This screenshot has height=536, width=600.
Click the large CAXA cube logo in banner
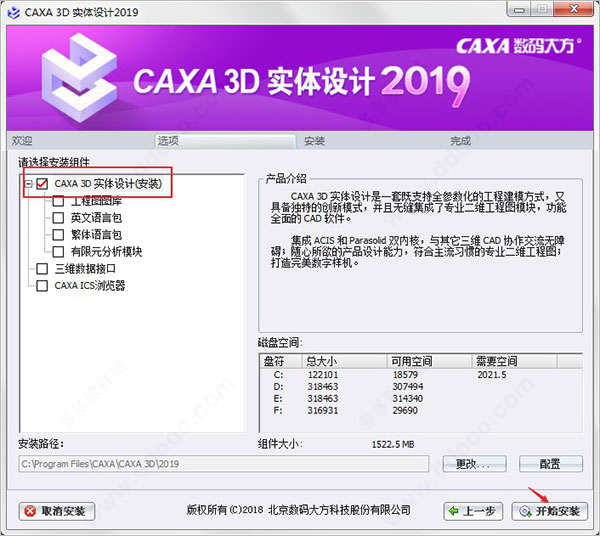[79, 78]
